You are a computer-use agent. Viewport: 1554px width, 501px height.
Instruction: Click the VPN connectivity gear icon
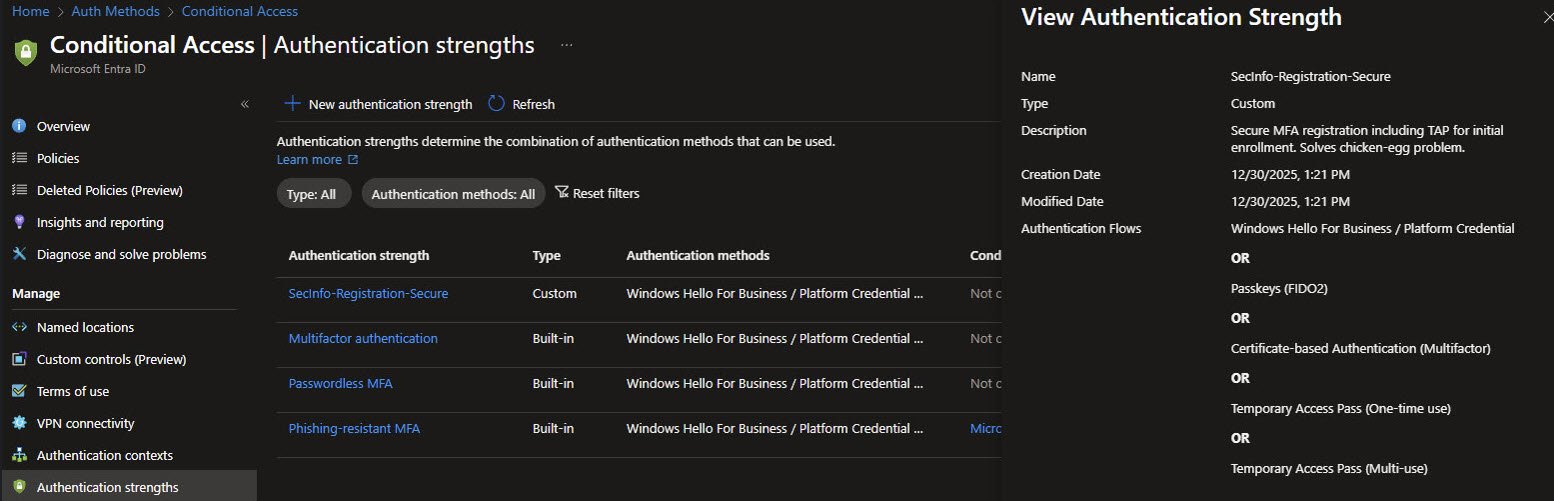click(19, 423)
